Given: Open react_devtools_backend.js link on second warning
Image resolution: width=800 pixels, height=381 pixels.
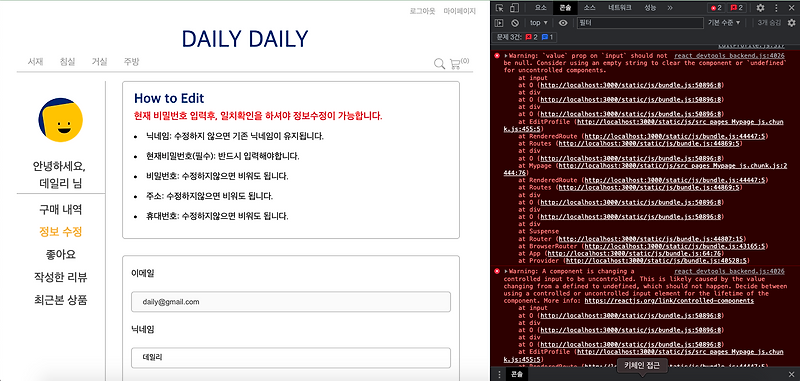Looking at the screenshot, I should pos(729,272).
